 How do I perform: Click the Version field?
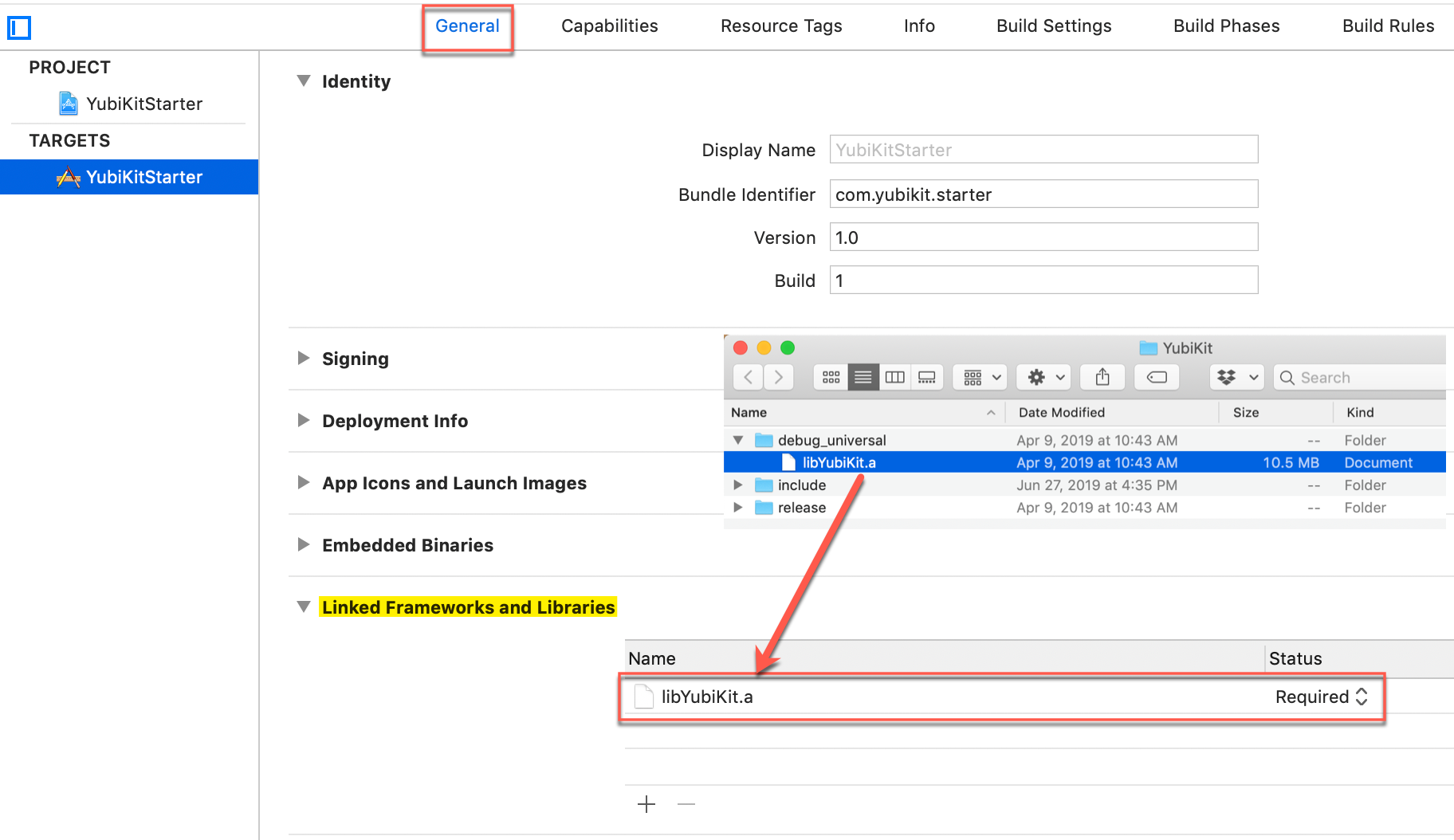[1043, 237]
